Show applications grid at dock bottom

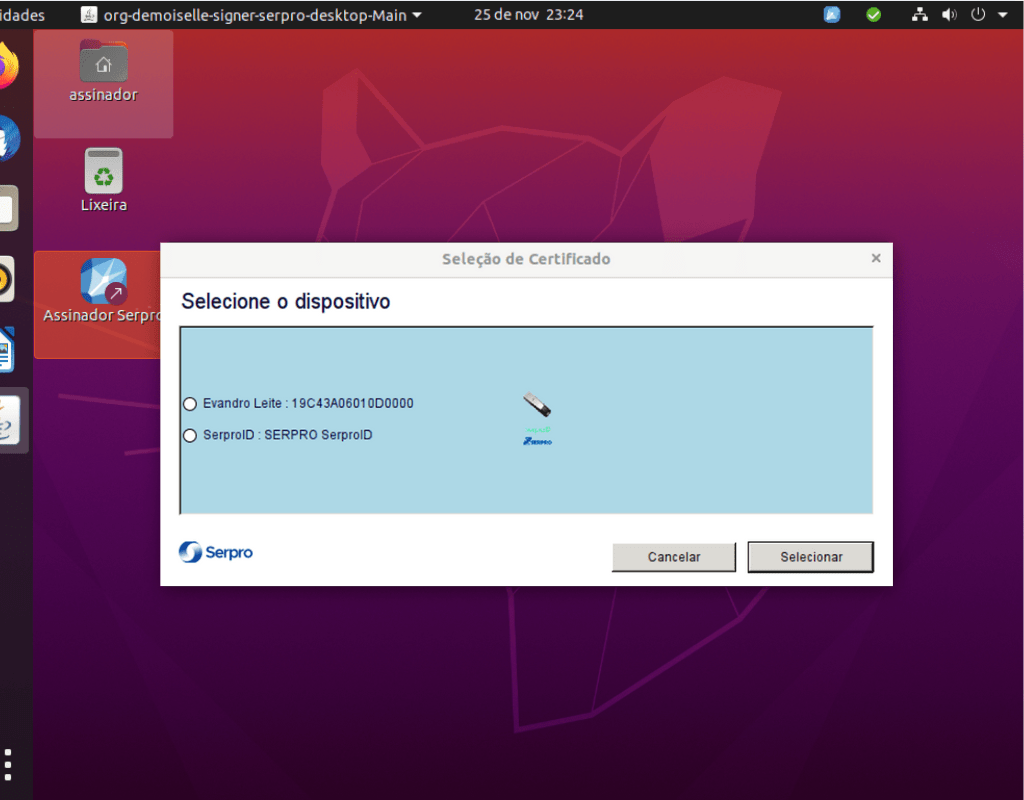8,765
